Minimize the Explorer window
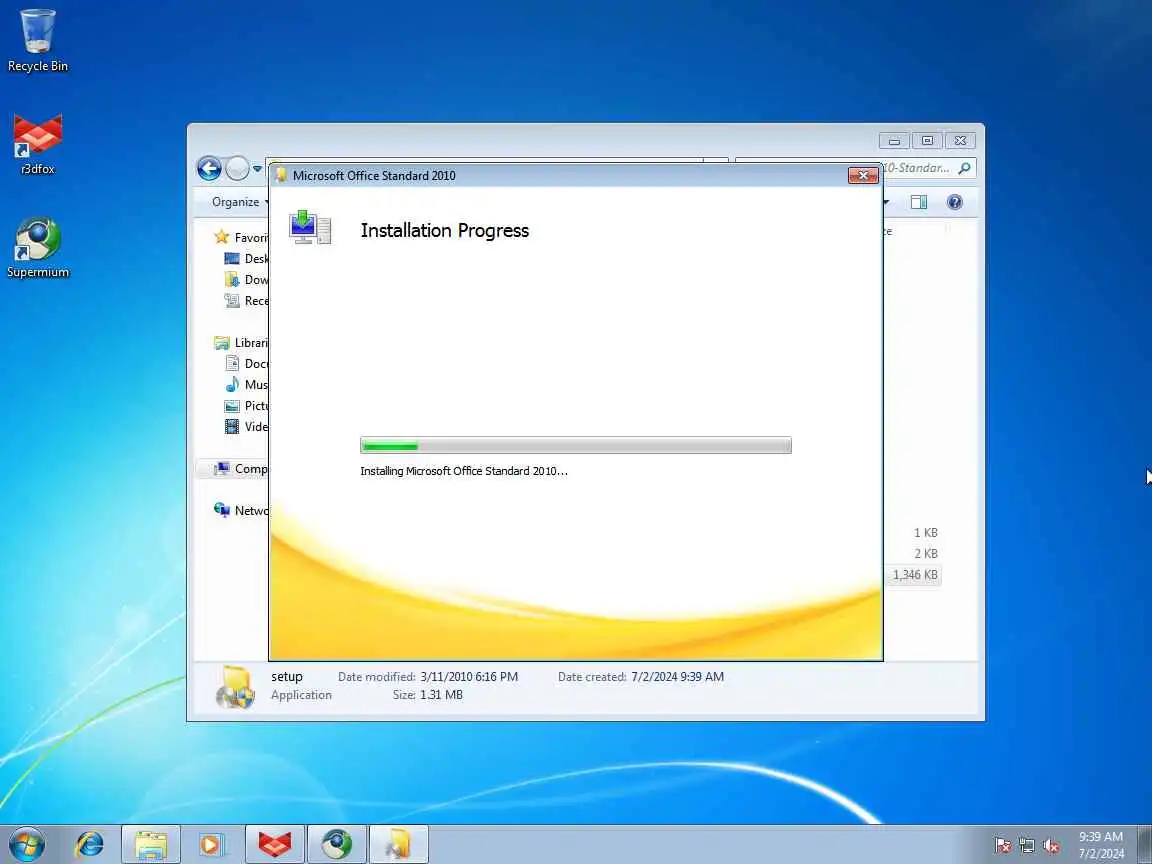 [x=894, y=140]
